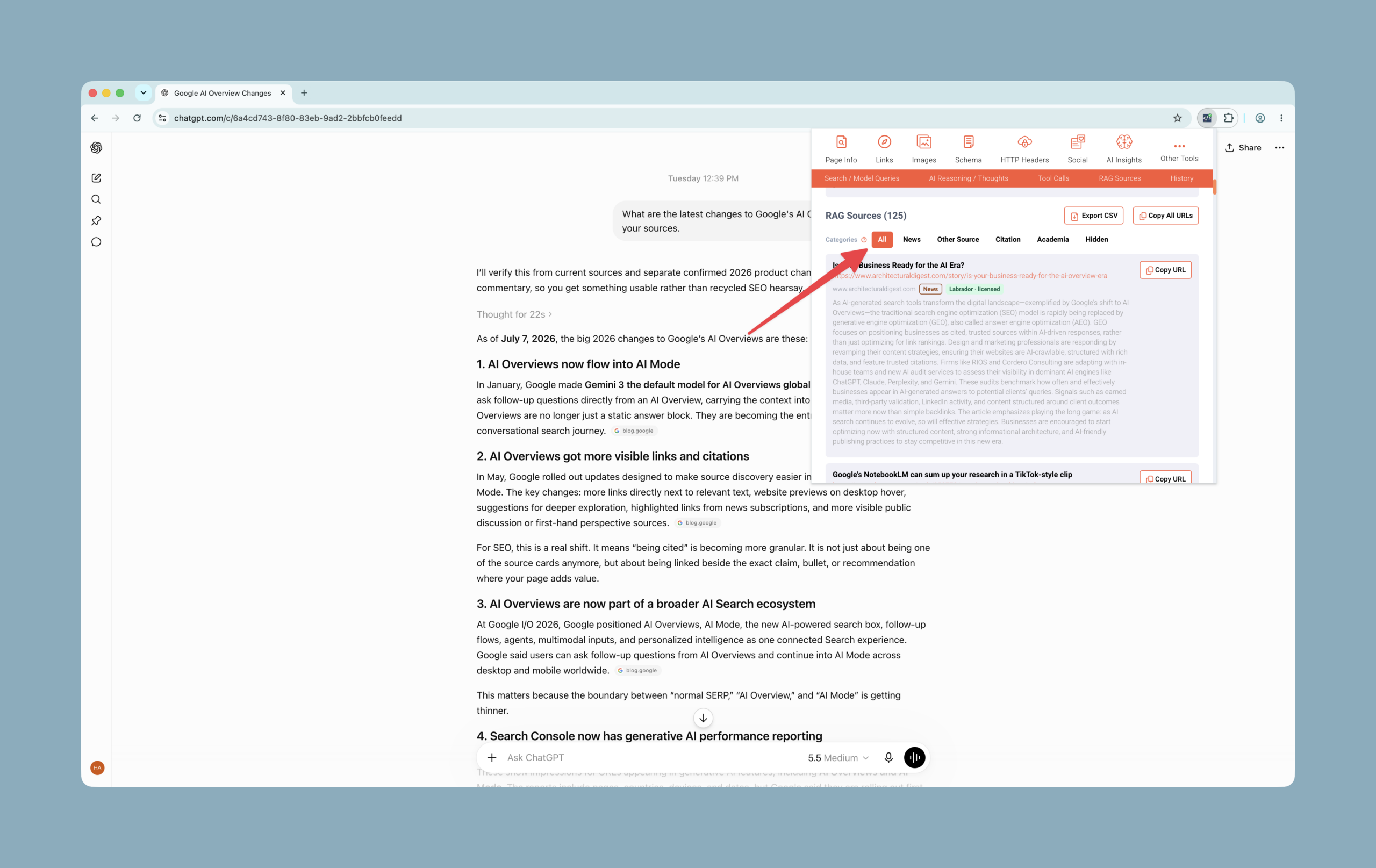
Task: Select the Google AI Overview Changes tab
Action: click(x=223, y=93)
